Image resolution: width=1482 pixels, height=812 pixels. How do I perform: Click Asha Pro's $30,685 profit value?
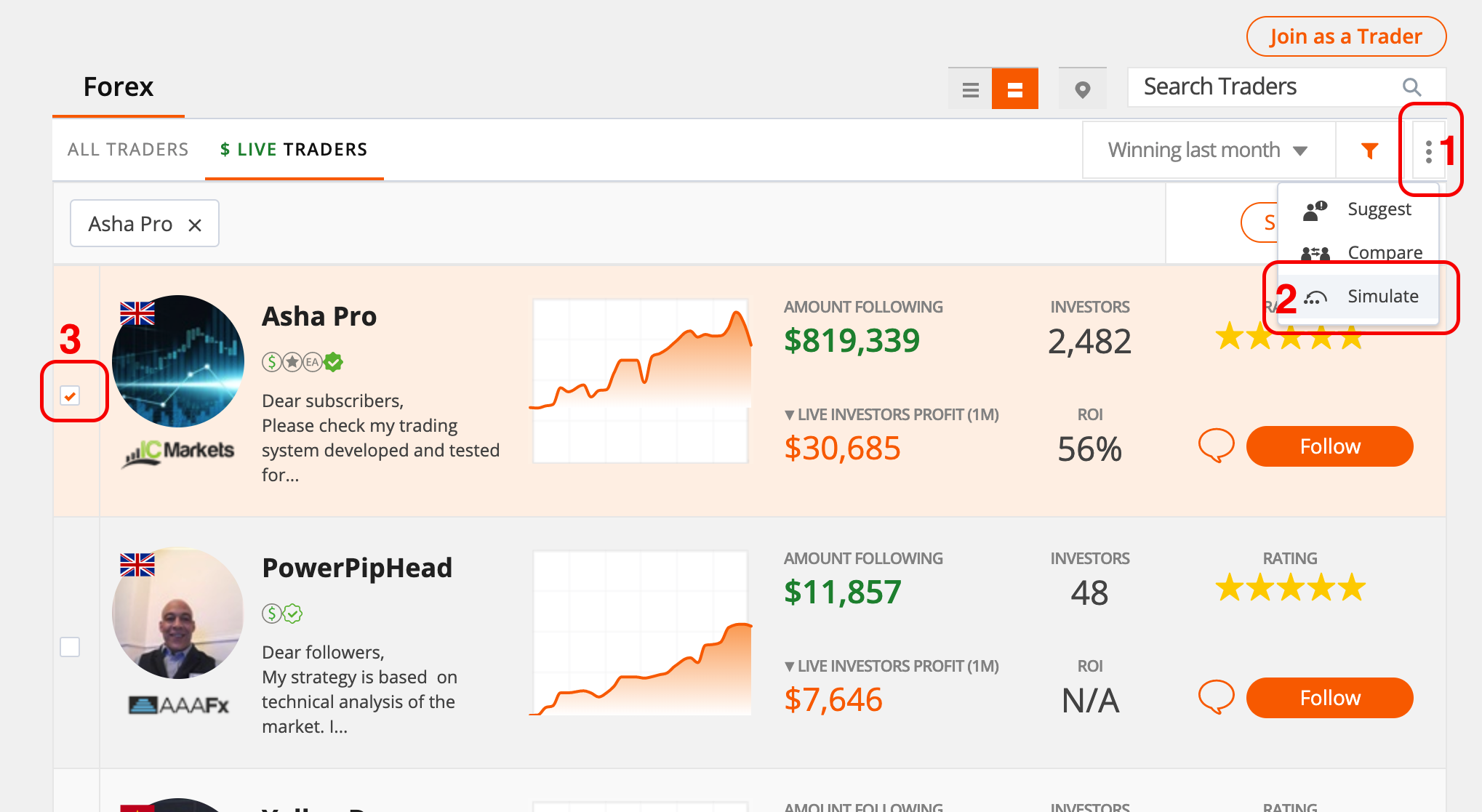pyautogui.click(x=842, y=449)
